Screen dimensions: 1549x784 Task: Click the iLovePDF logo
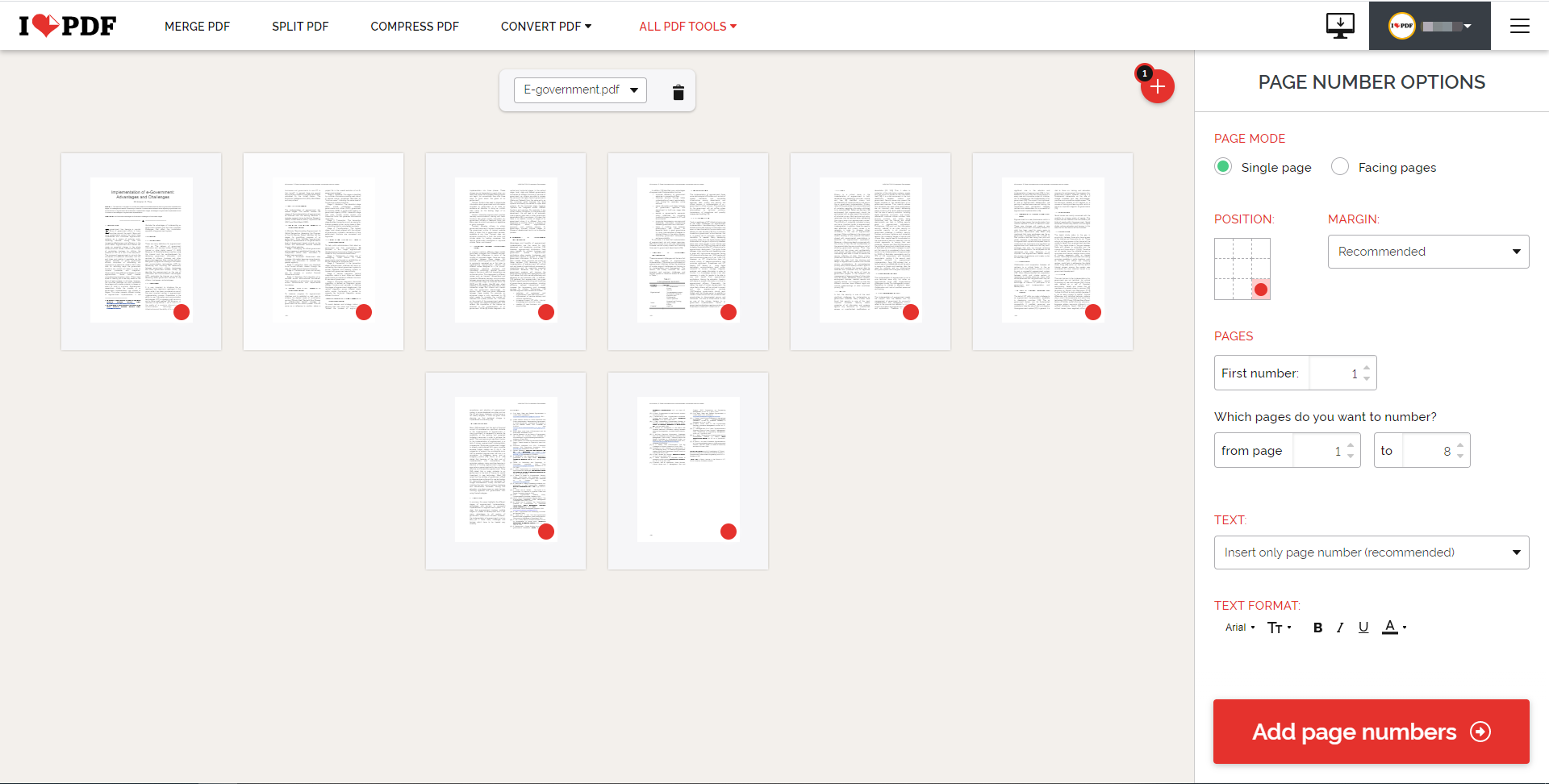(x=68, y=26)
